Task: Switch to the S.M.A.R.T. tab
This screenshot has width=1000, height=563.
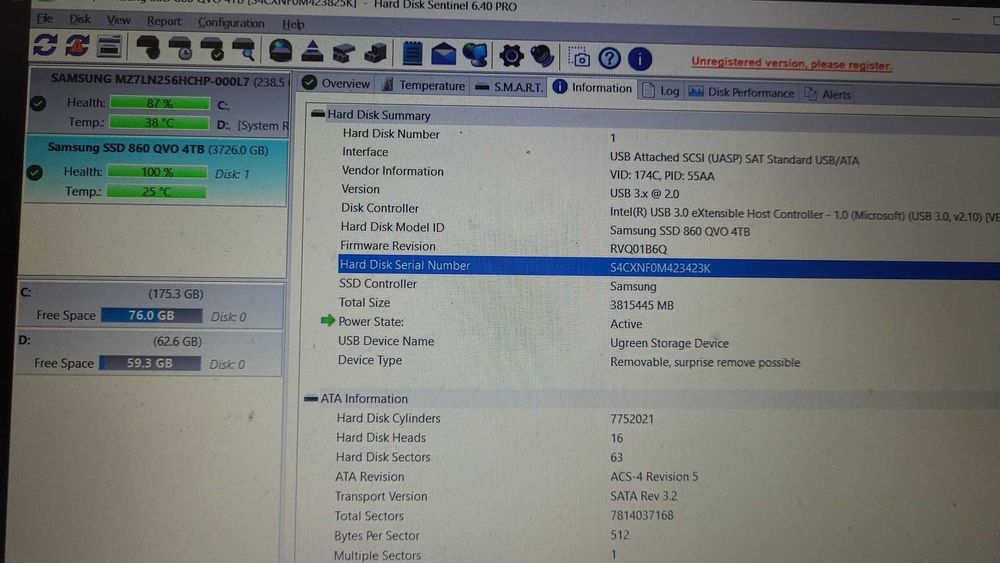Action: 509,87
